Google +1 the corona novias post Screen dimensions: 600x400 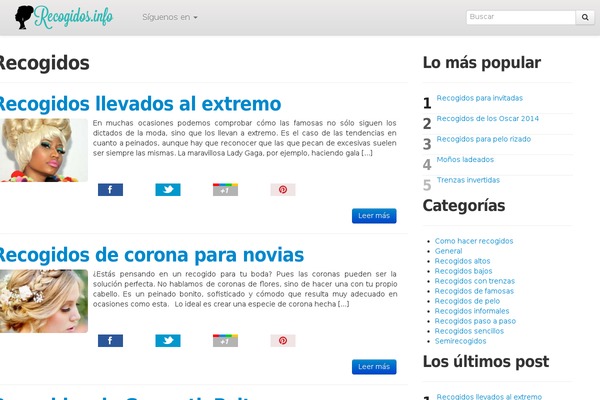[x=225, y=341]
